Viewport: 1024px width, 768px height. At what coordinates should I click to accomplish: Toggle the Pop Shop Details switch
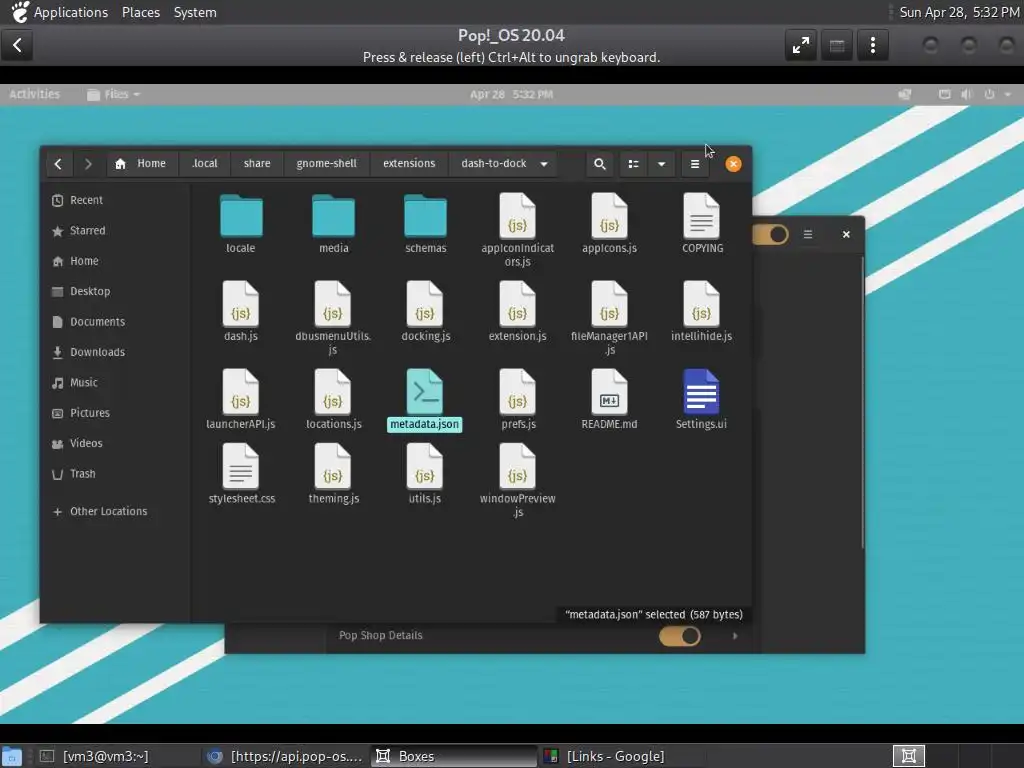coord(679,636)
